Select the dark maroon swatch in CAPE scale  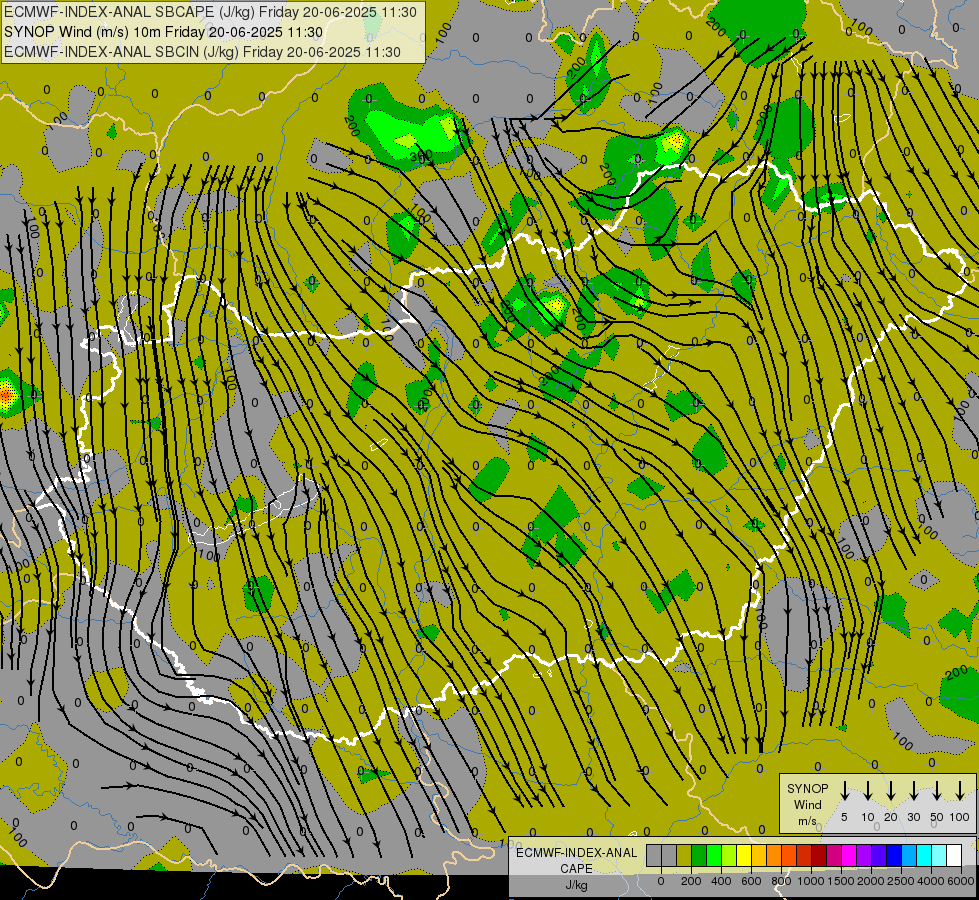pyautogui.click(x=819, y=856)
